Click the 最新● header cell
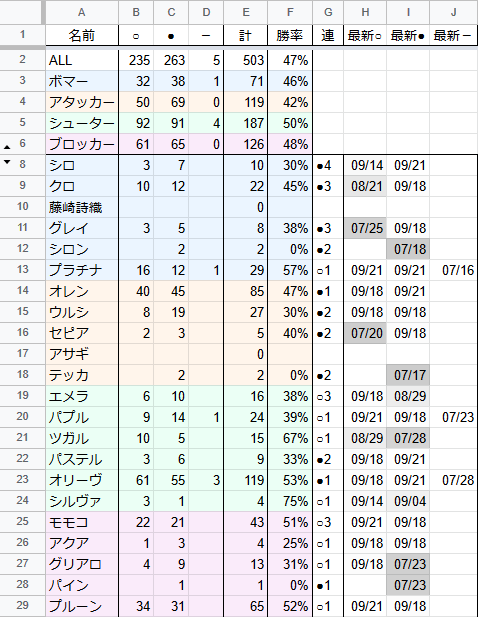Viewport: 478px width, 617px height. click(x=408, y=36)
